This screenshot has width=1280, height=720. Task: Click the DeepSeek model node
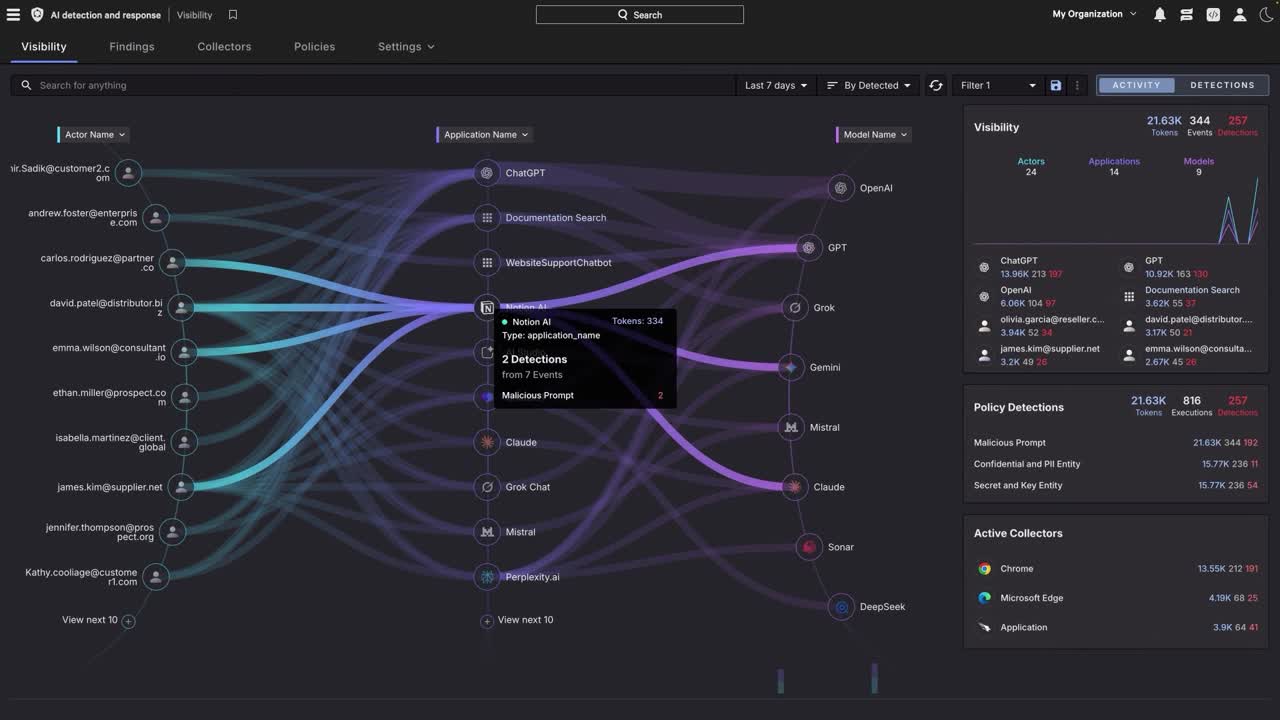pos(842,607)
